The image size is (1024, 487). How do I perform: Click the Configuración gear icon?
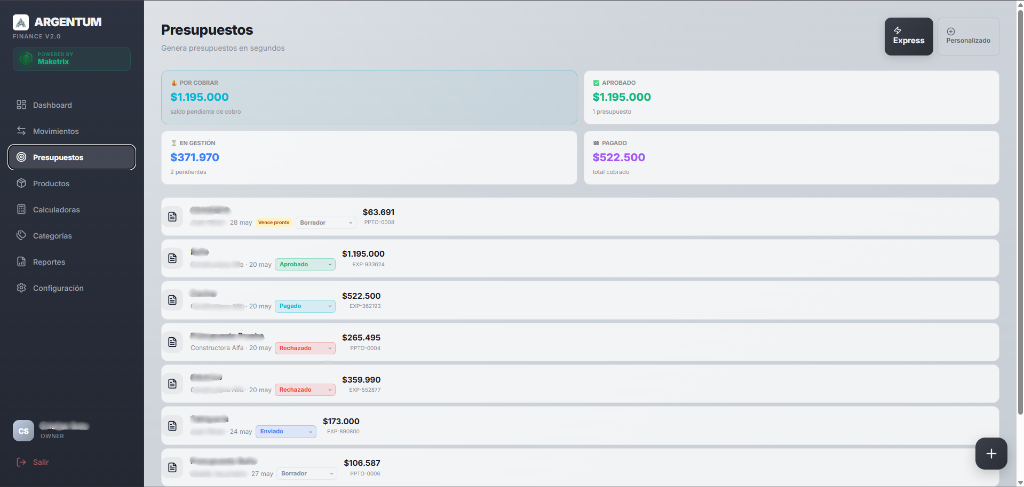tap(22, 288)
